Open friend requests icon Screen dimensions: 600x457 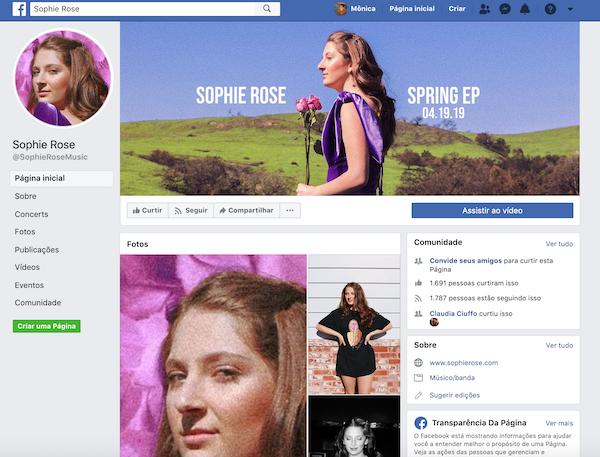485,9
